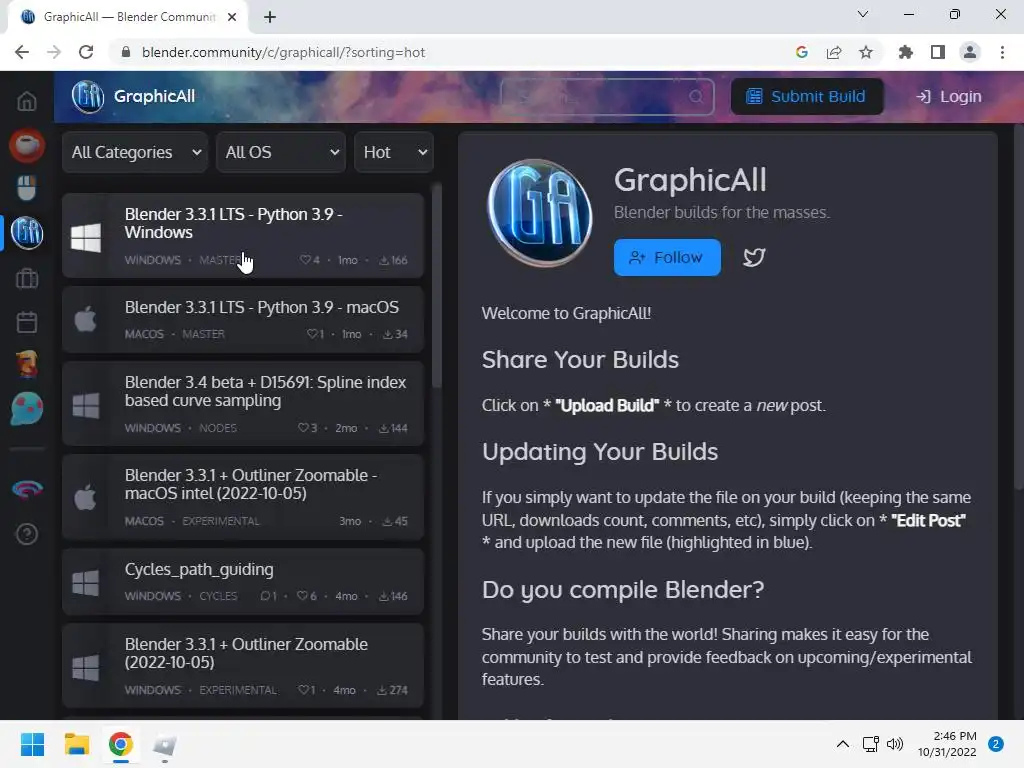Open the notification badge showing 2

996,744
